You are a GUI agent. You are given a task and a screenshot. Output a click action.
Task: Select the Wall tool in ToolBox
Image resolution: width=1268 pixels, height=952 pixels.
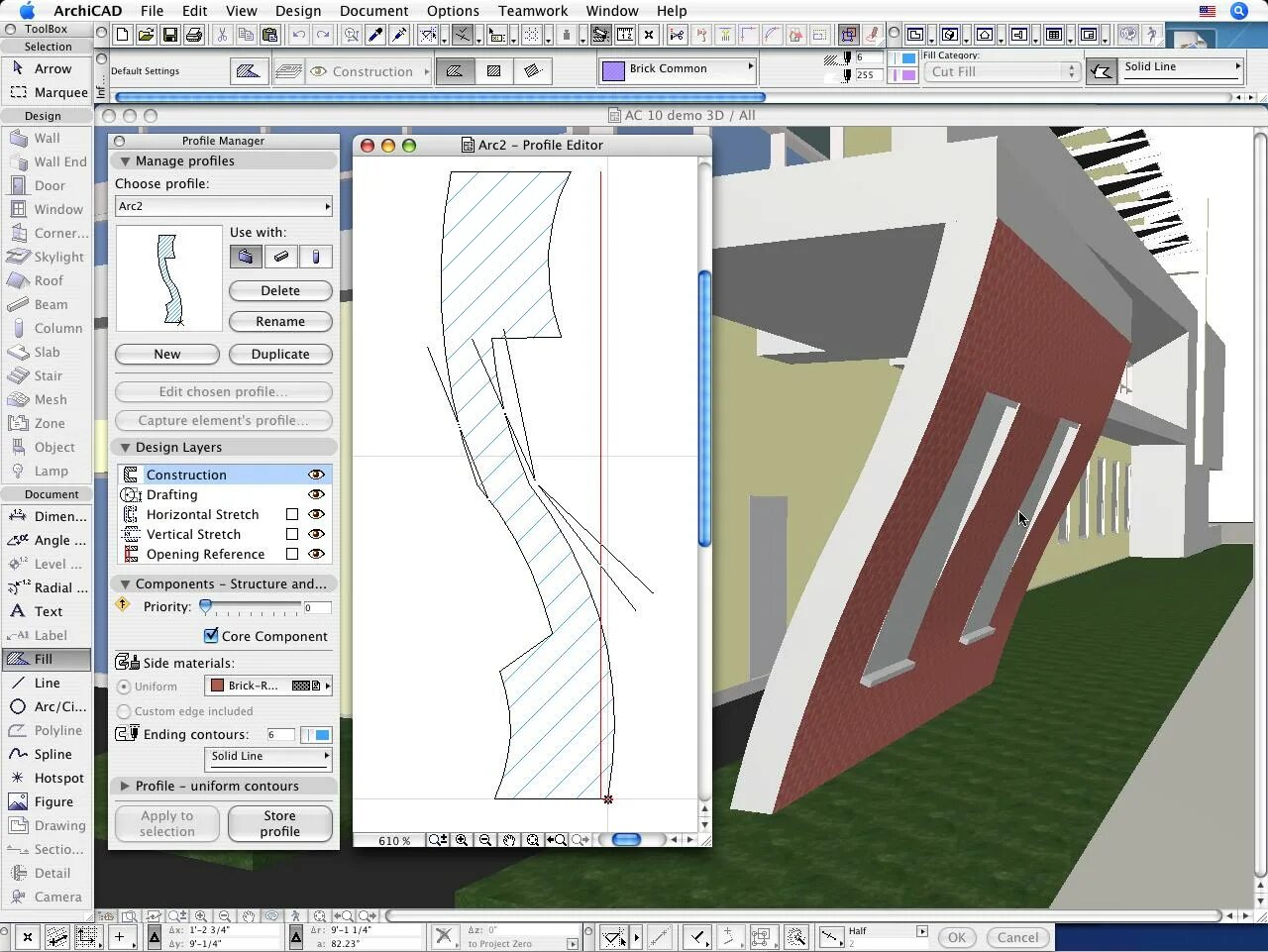pyautogui.click(x=47, y=139)
